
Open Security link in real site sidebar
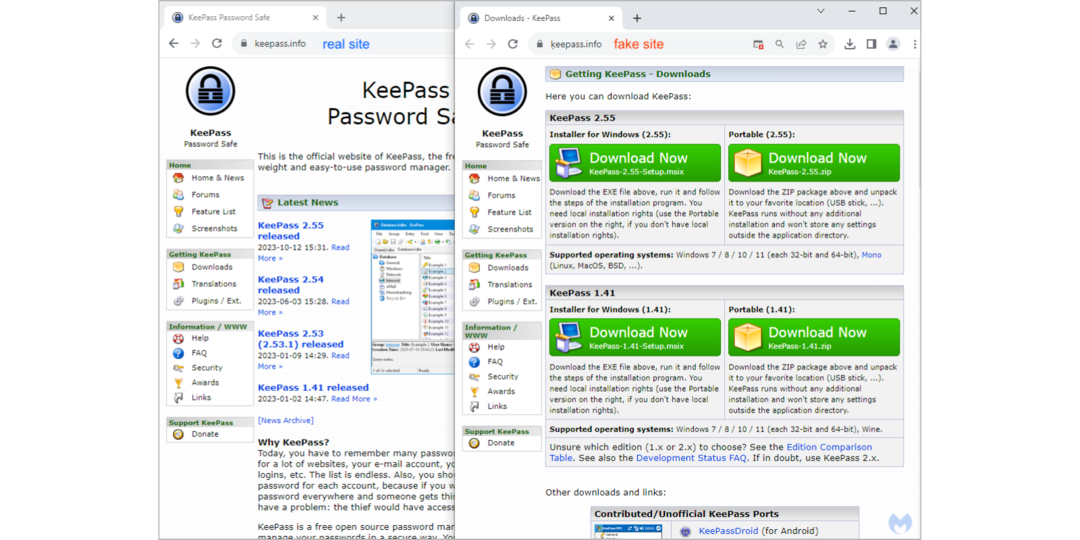pos(207,368)
